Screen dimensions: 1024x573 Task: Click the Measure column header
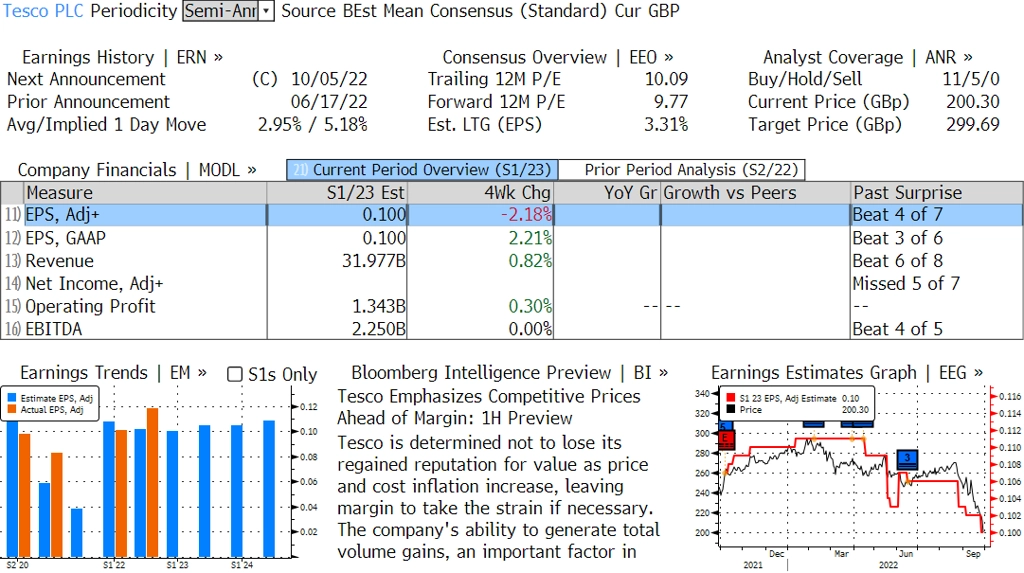click(145, 193)
